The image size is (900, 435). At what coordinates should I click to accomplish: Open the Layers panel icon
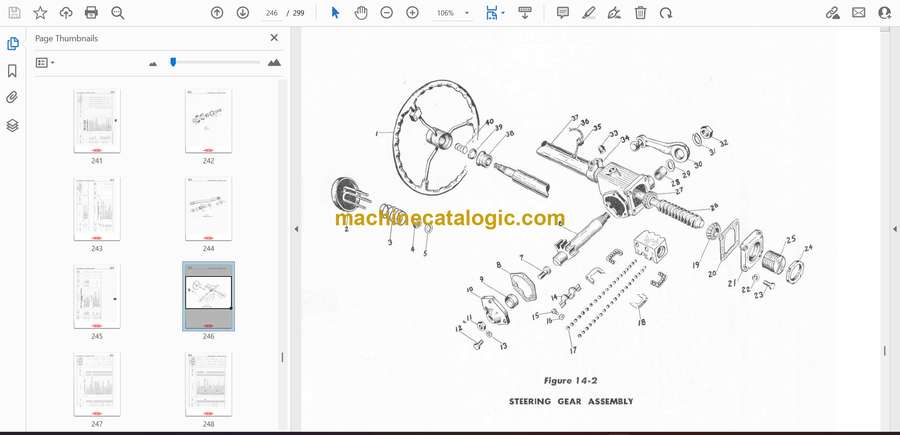point(12,126)
